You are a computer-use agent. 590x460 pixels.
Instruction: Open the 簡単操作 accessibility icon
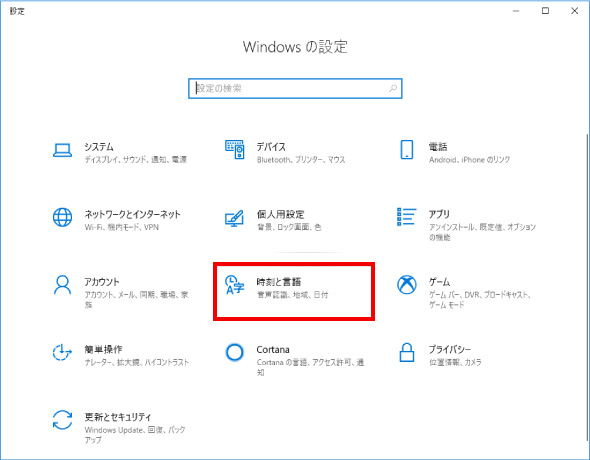point(62,352)
